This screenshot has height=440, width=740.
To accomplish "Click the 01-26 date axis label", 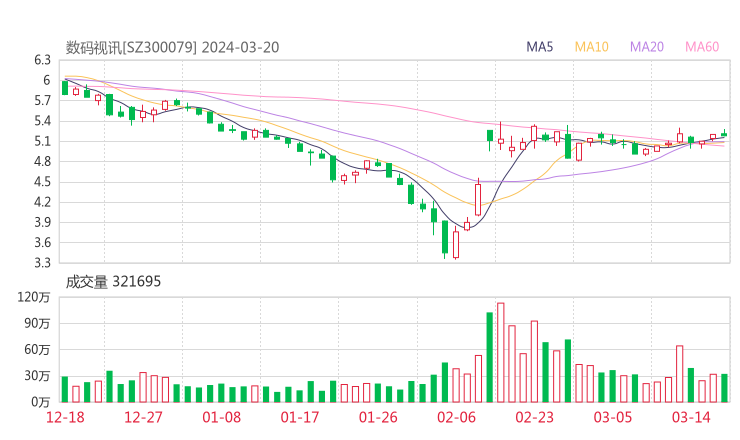I will point(378,417).
